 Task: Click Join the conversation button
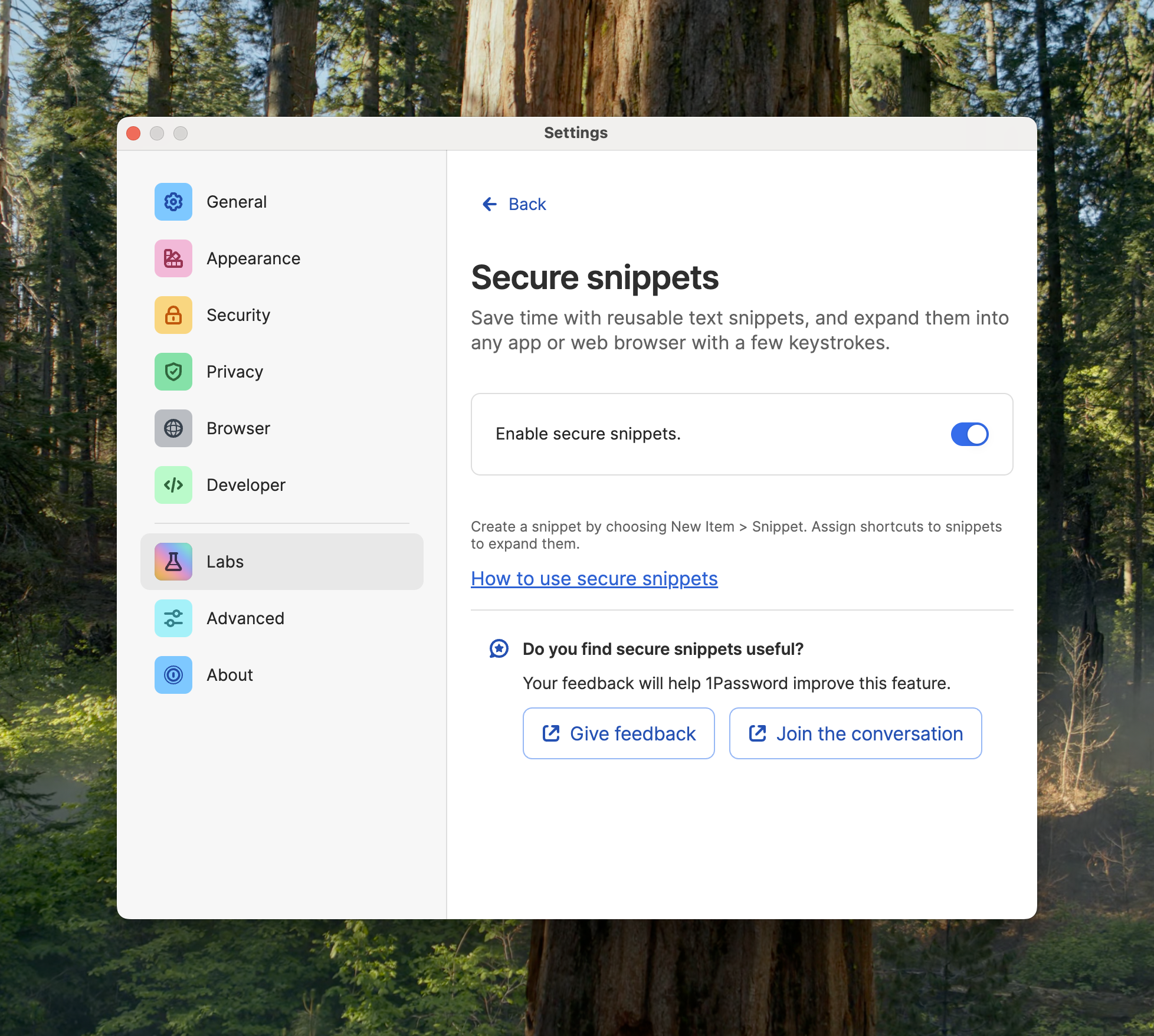tap(855, 733)
